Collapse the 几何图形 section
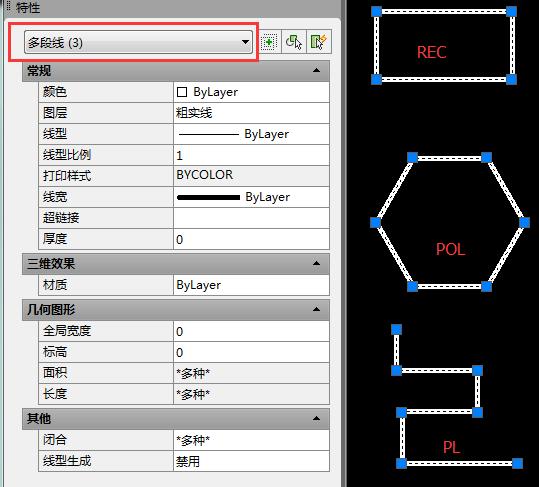Screen dimensions: 539x487 tap(316, 309)
